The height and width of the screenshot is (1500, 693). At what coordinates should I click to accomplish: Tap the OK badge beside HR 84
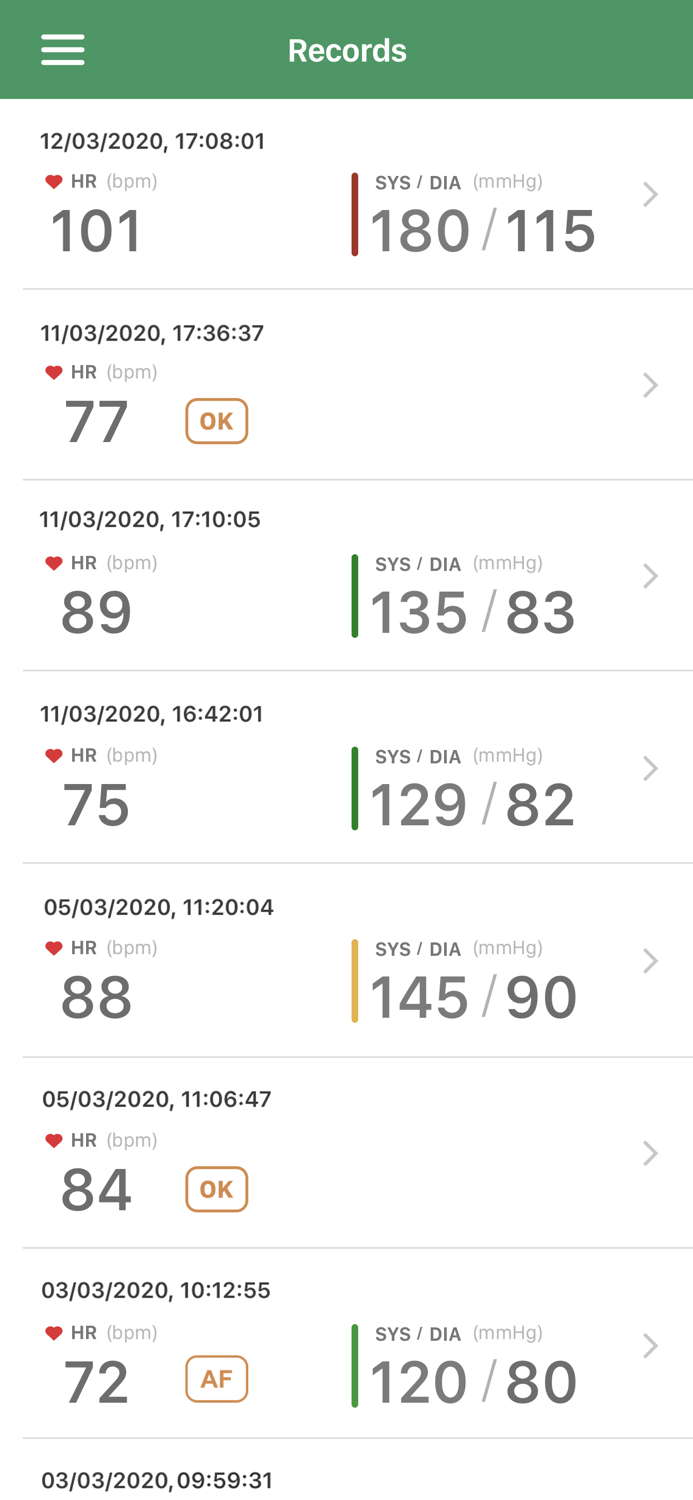pyautogui.click(x=216, y=1189)
